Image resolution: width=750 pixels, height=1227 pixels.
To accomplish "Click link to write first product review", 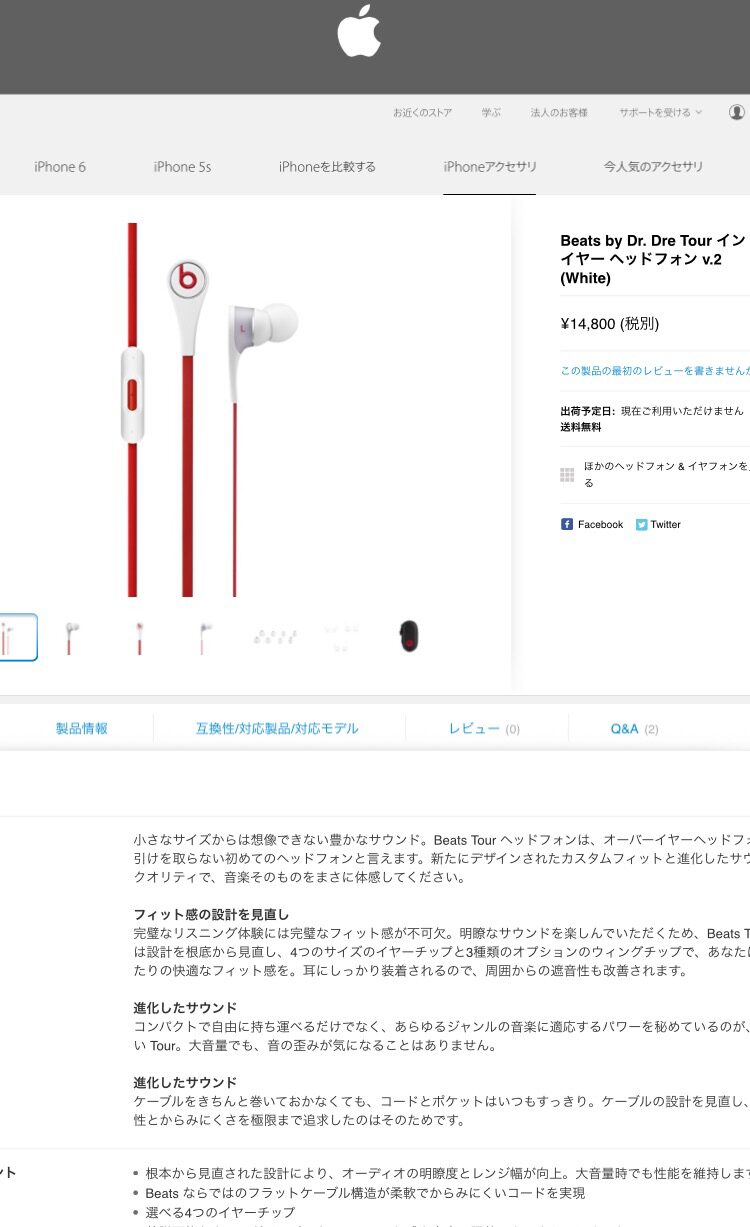I will [655, 370].
